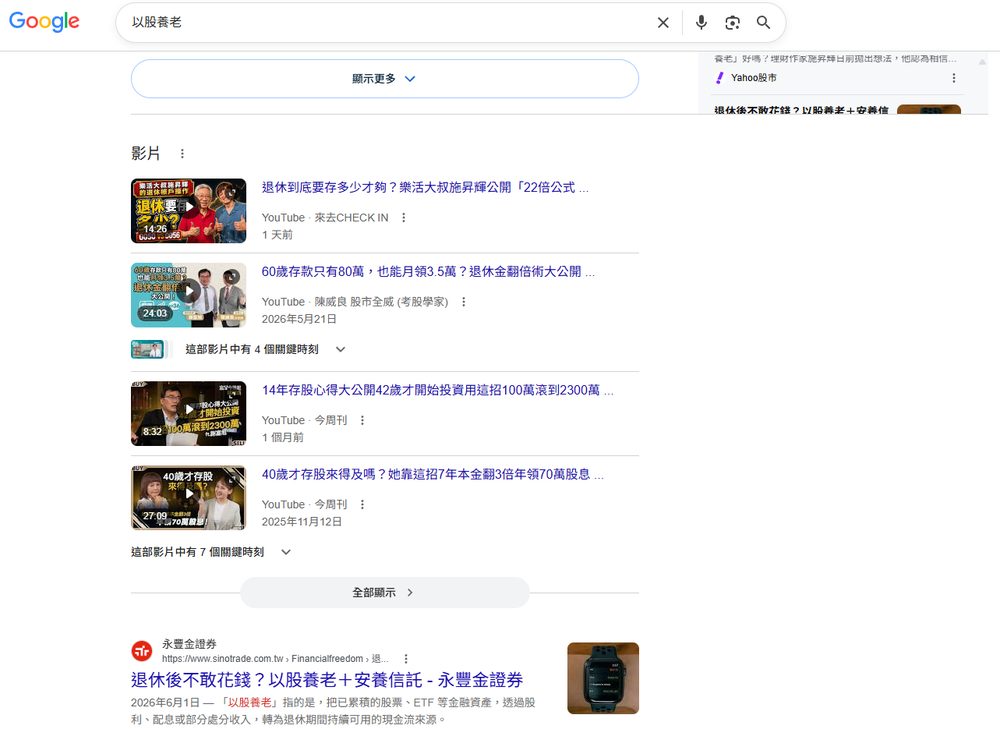Click the scrollbar up arrow in right panel

click(982, 62)
